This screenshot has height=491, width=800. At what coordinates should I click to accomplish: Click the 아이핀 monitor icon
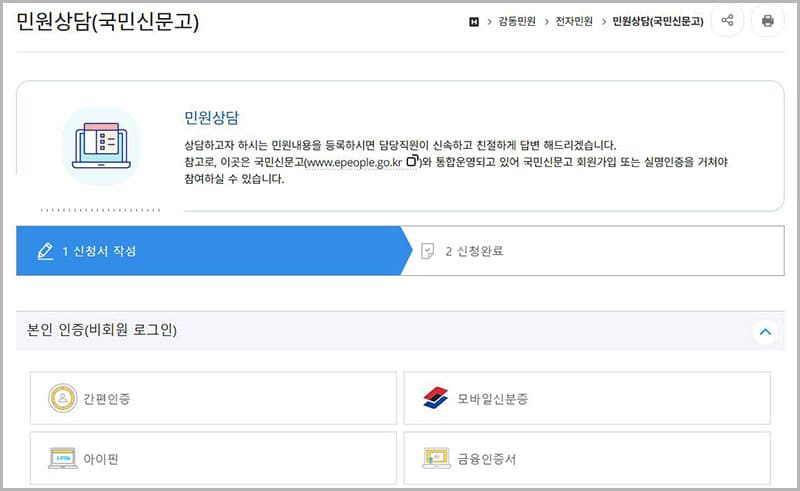click(62, 459)
